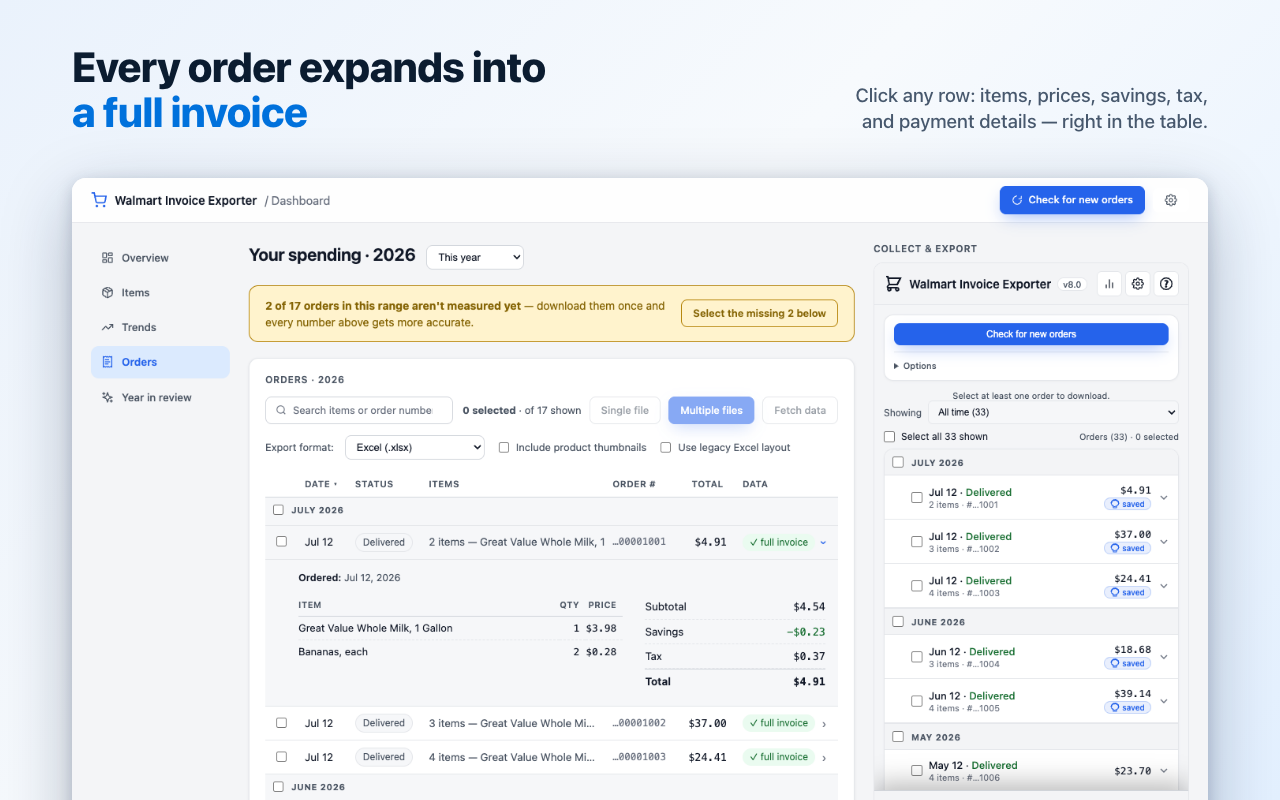Check the Jul 12 $4.91 order in panel
Viewport: 1280px width, 800px height.
pyautogui.click(x=917, y=498)
